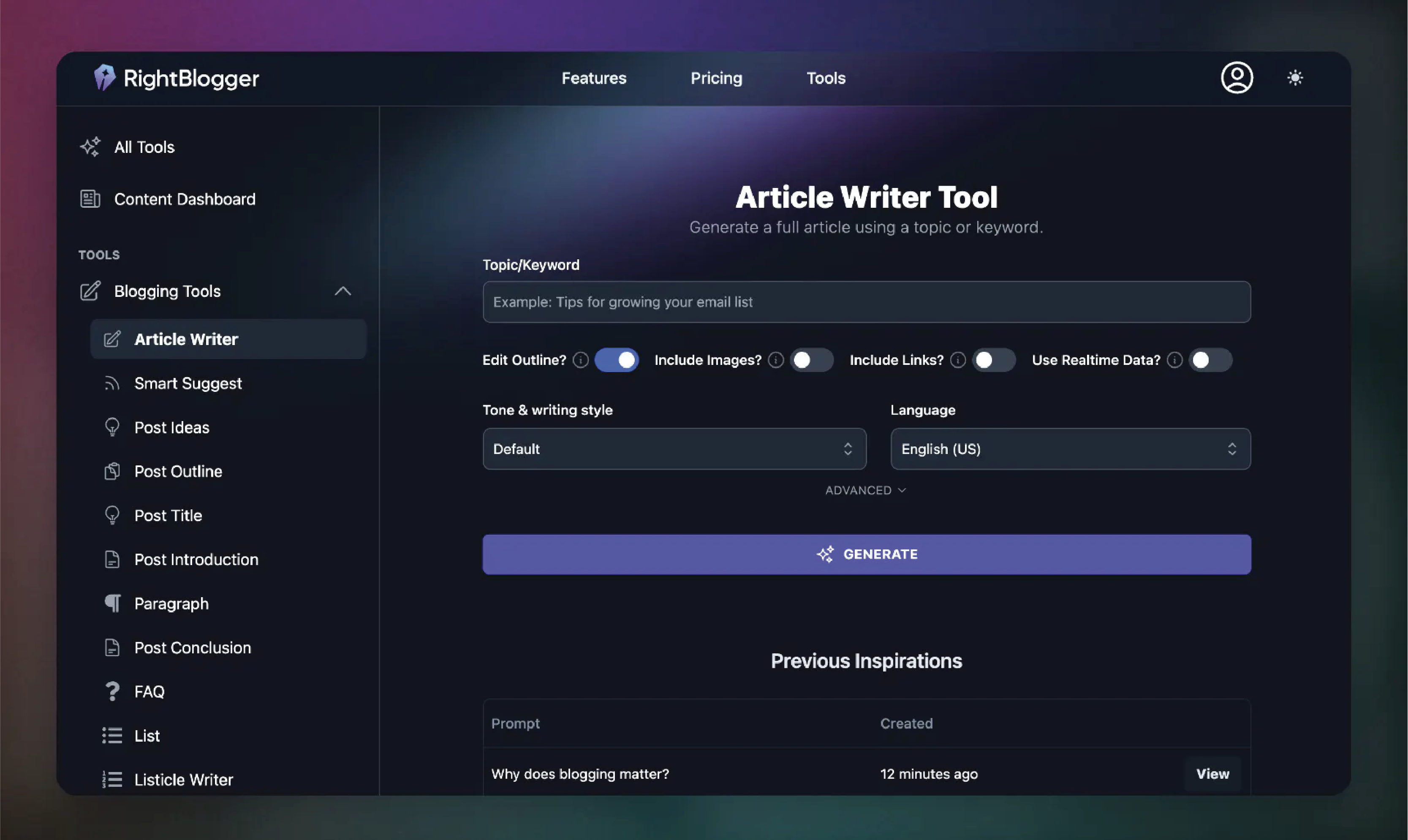This screenshot has width=1408, height=840.
Task: Switch to the Tools menu
Action: coord(826,78)
